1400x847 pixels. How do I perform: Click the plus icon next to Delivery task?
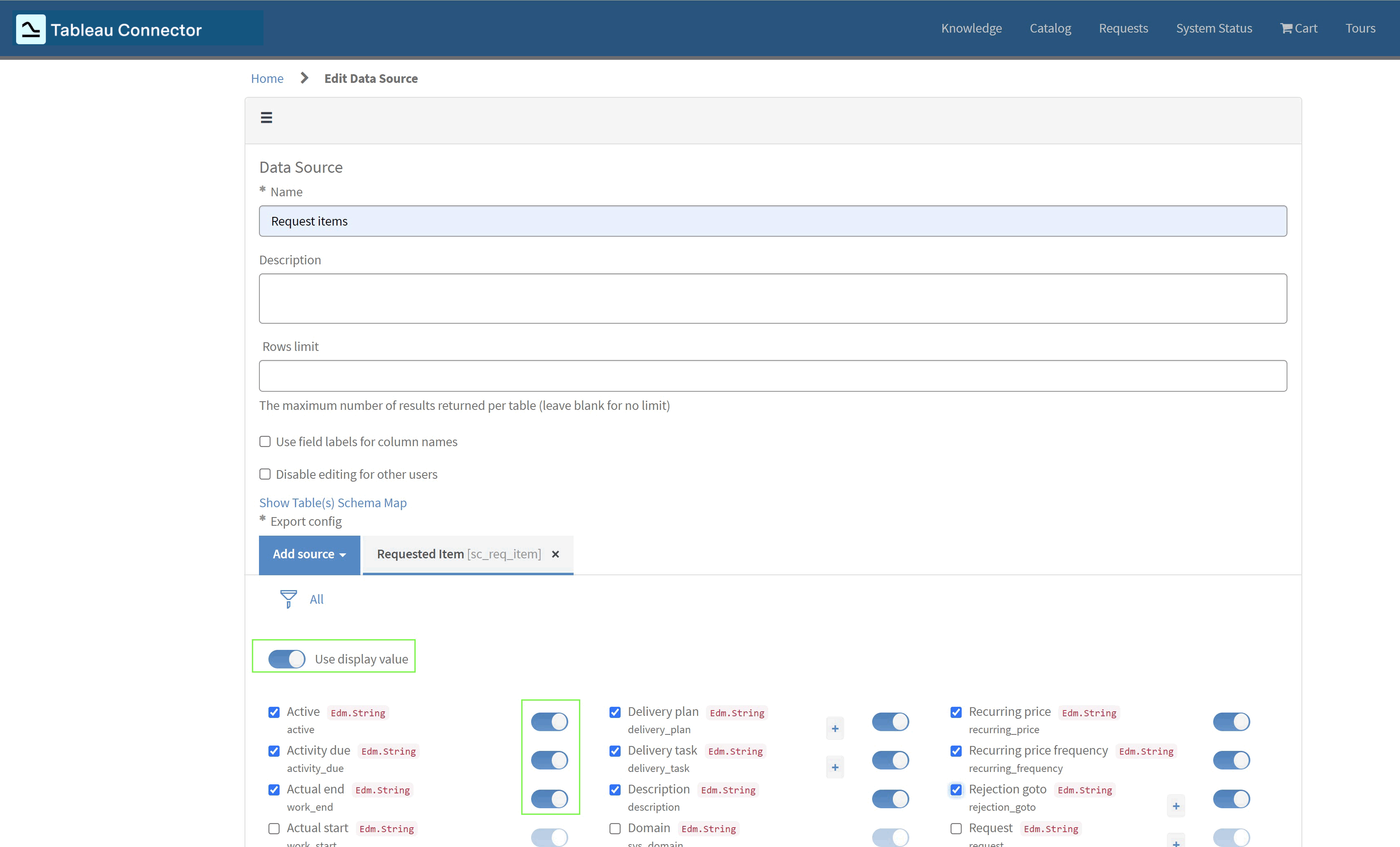(834, 767)
